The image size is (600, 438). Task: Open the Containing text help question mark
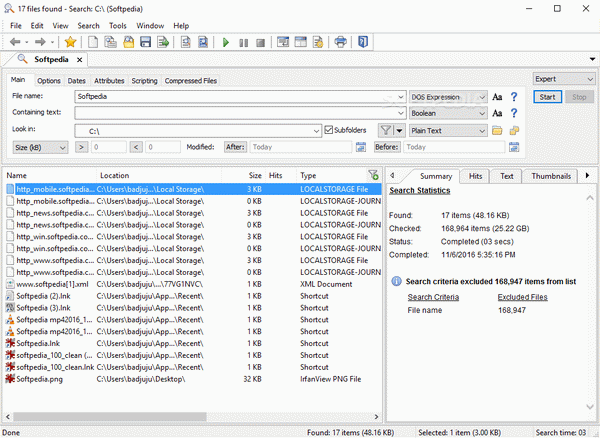[514, 113]
